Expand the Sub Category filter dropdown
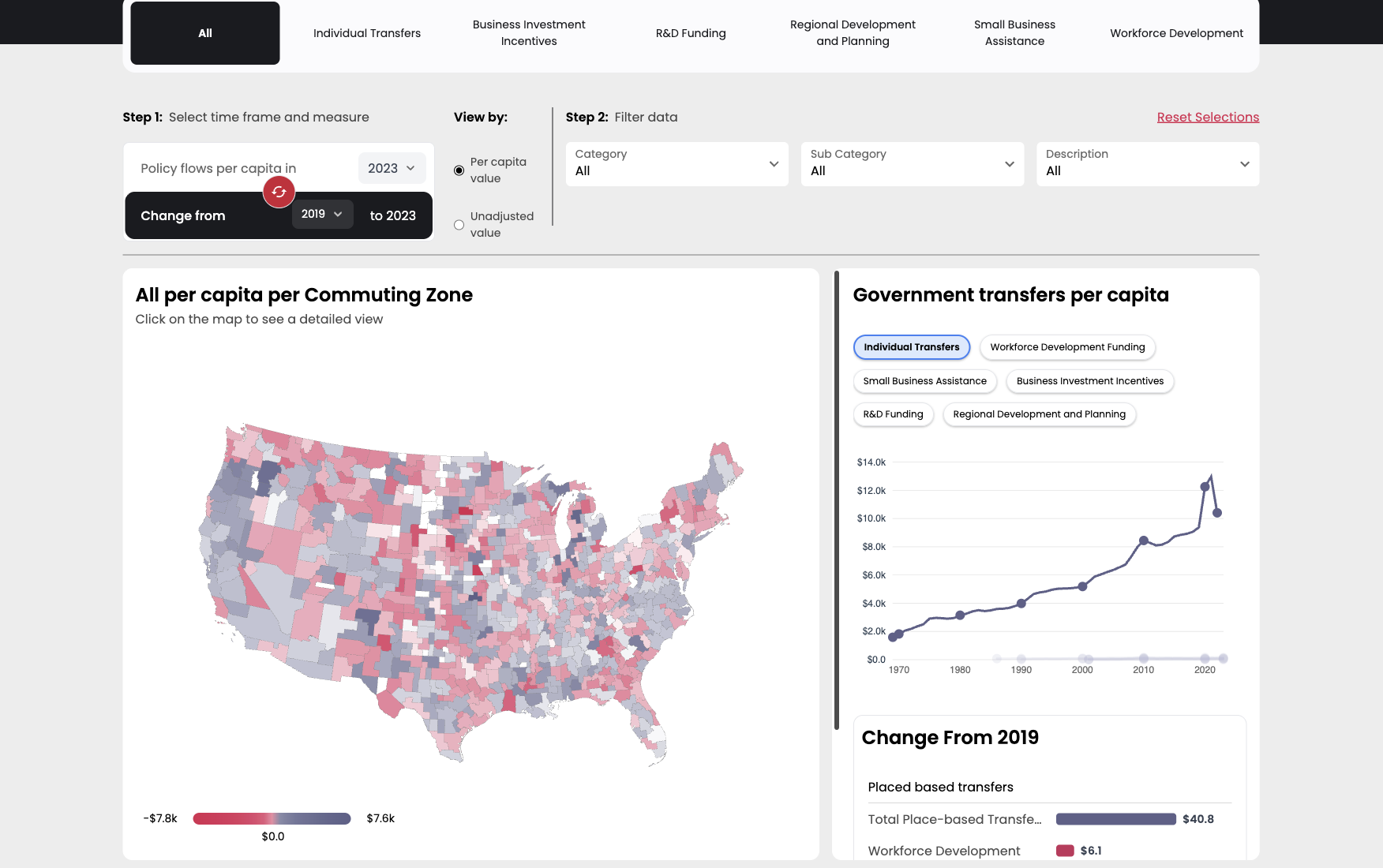This screenshot has width=1383, height=868. 912,164
